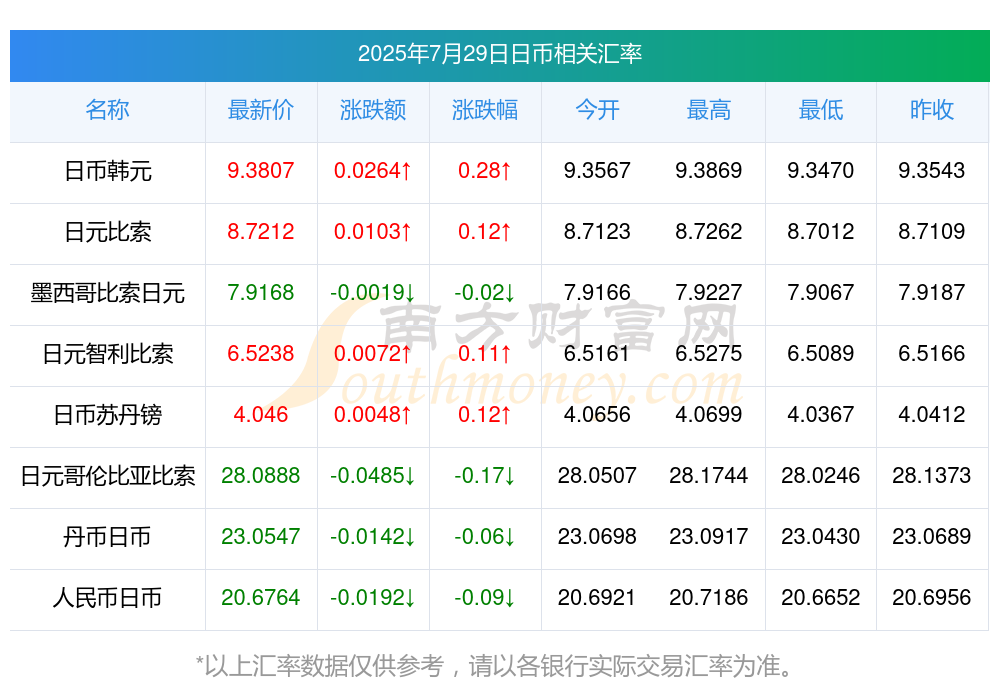The image size is (1000, 698).
Task: Click previous close 8.7109
Action: click(932, 232)
